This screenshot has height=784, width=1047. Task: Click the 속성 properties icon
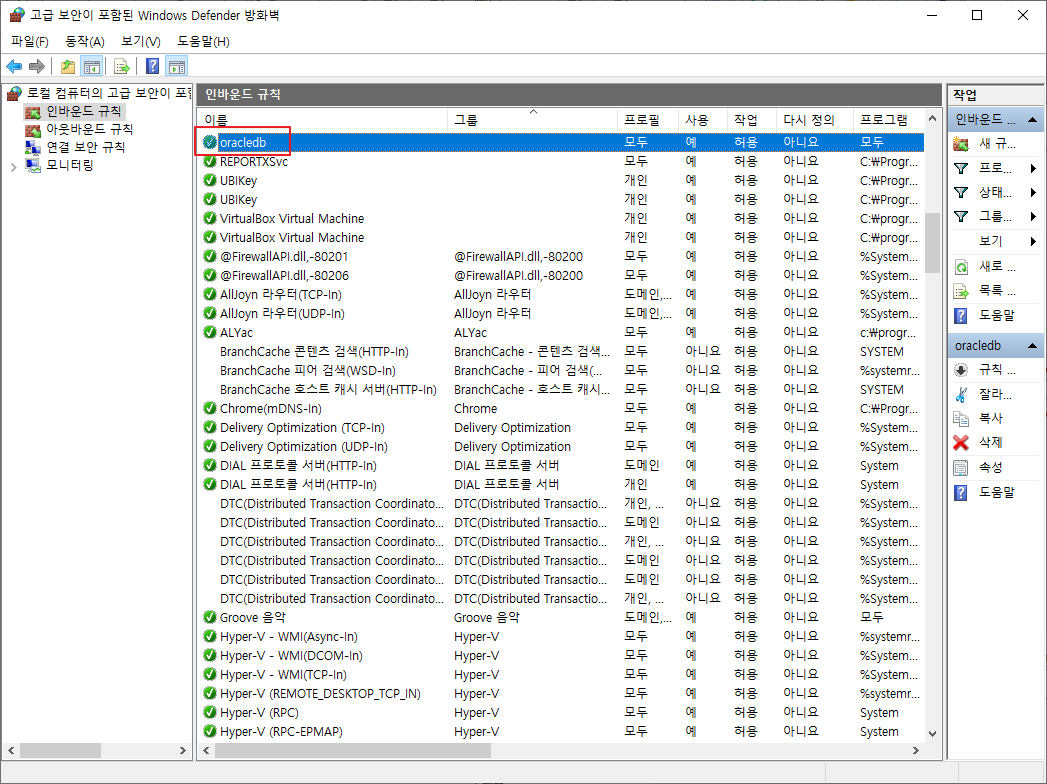tap(961, 467)
